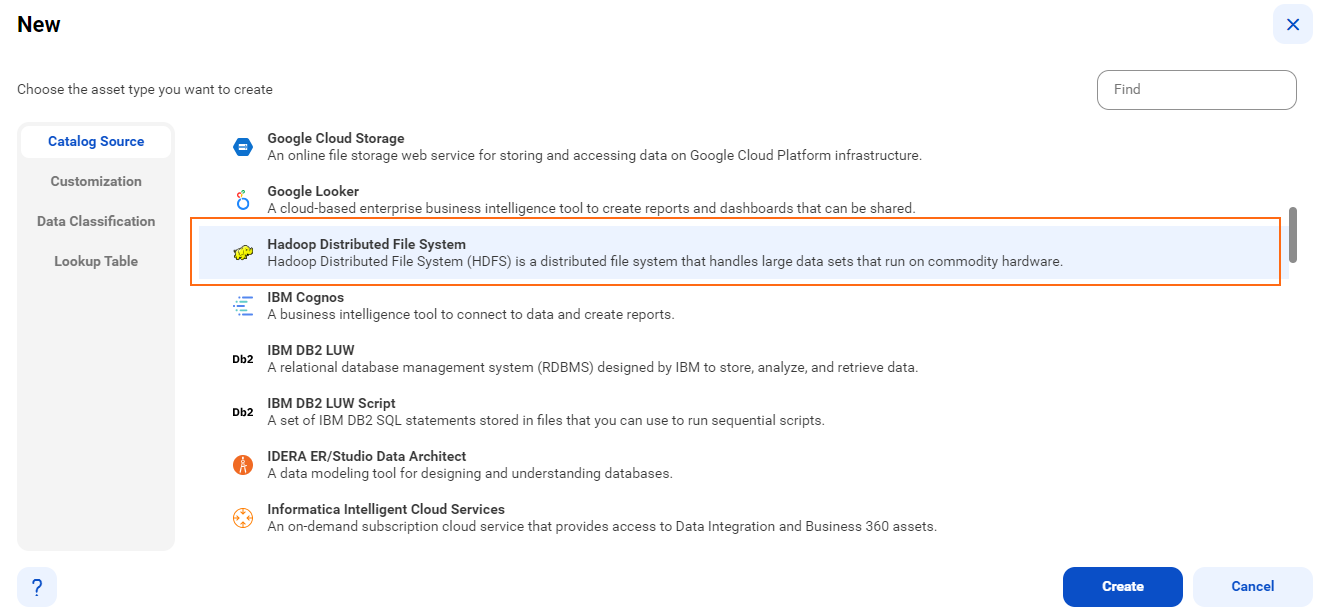Click the IBM Cognos icon
Screen dimensions: 1318x613
click(242, 306)
